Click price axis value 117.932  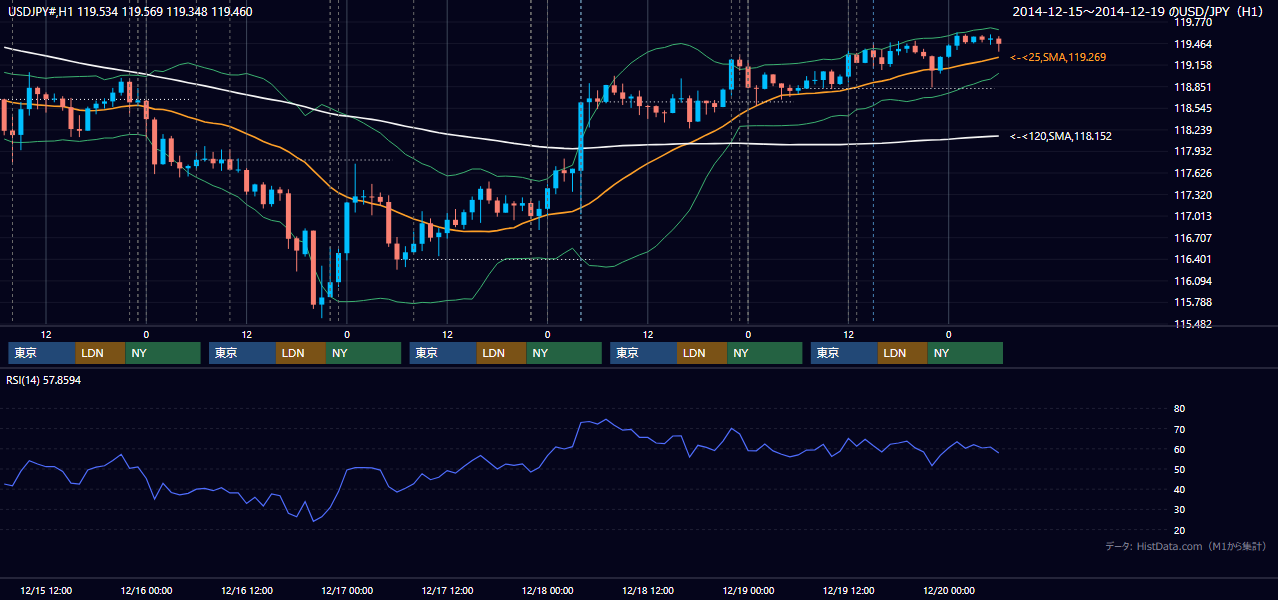[1193, 151]
